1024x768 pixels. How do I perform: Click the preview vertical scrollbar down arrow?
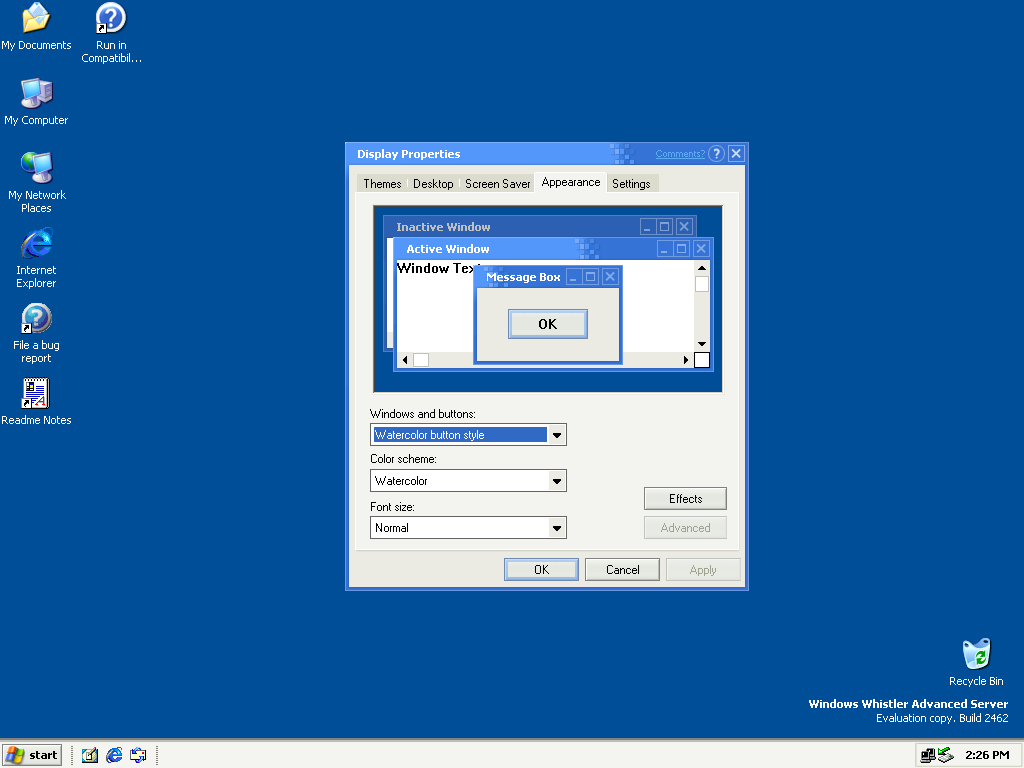pyautogui.click(x=702, y=344)
